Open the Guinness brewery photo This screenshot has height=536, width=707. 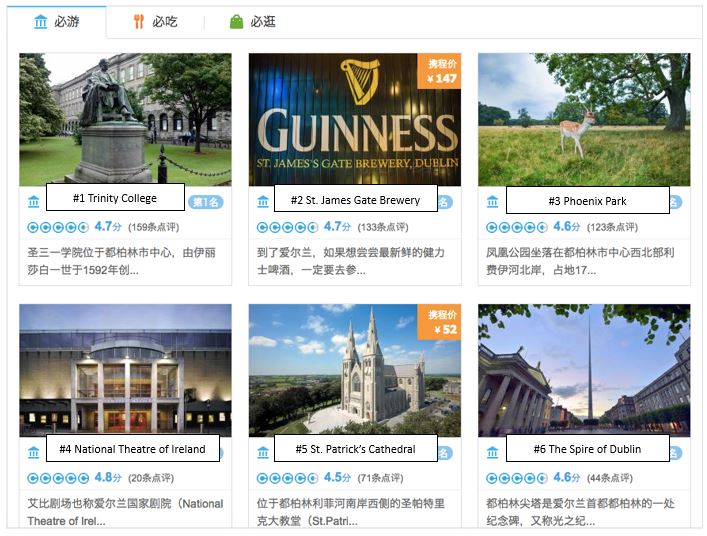(x=355, y=119)
